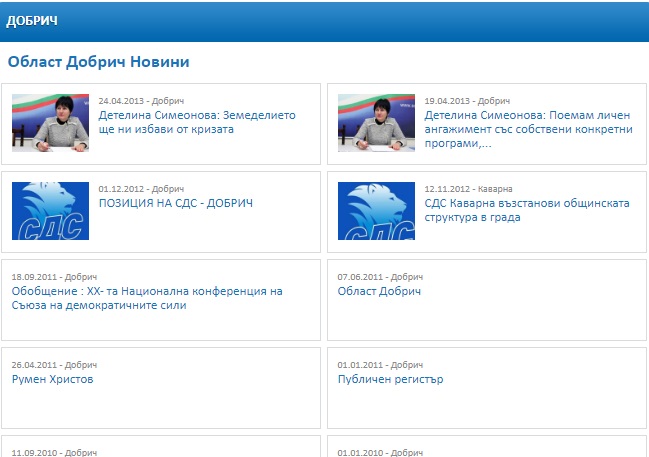Open article 'Земеделието ще ни избави от кризата'
Screen dimensions: 649x457
[x=197, y=122]
